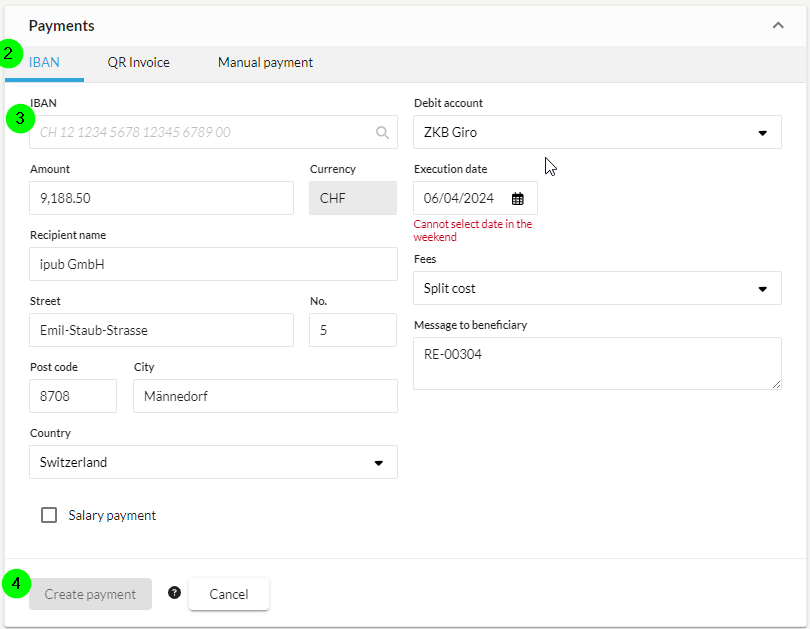The height and width of the screenshot is (629, 810).
Task: Toggle the Salary payment checkbox
Action: tap(49, 515)
